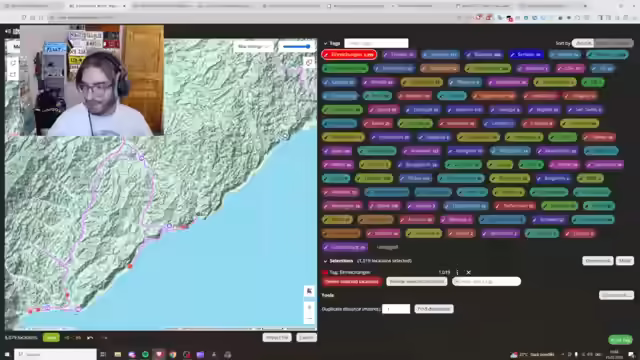Zoom in on the map
This screenshot has width=640, height=360.
point(309,307)
